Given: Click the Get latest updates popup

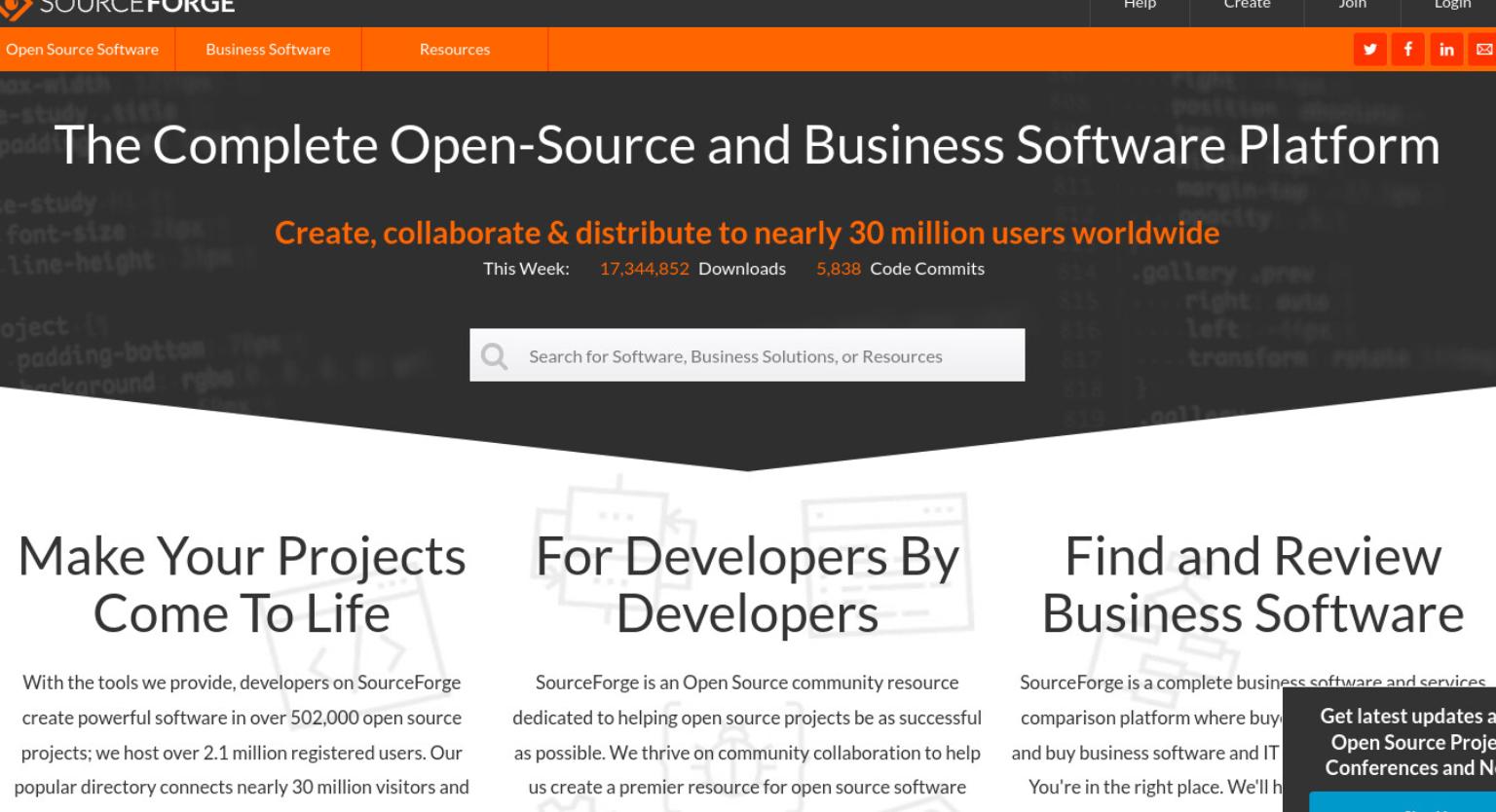Looking at the screenshot, I should [1390, 750].
